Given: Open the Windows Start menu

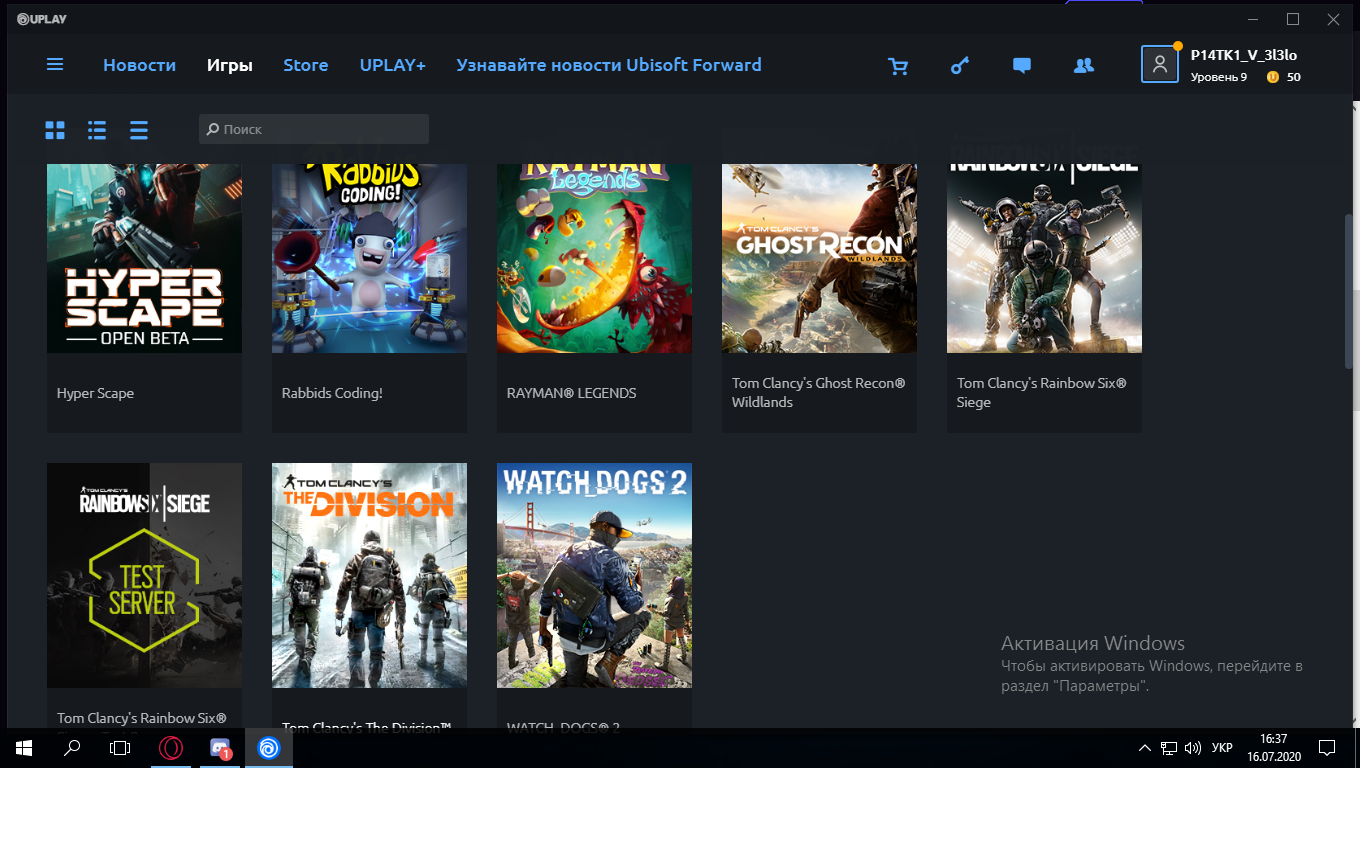Looking at the screenshot, I should [x=24, y=747].
